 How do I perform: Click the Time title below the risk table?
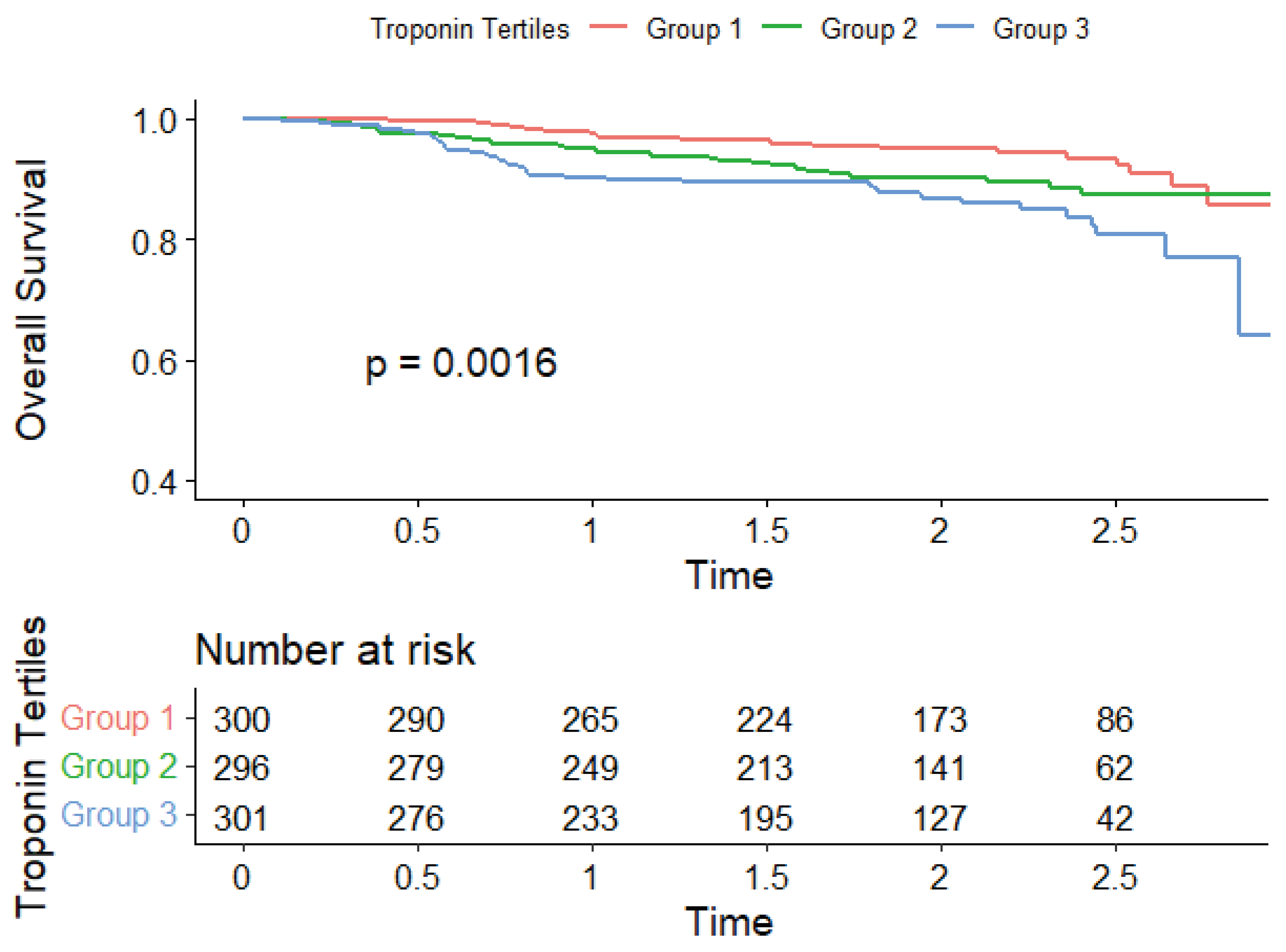point(729,922)
